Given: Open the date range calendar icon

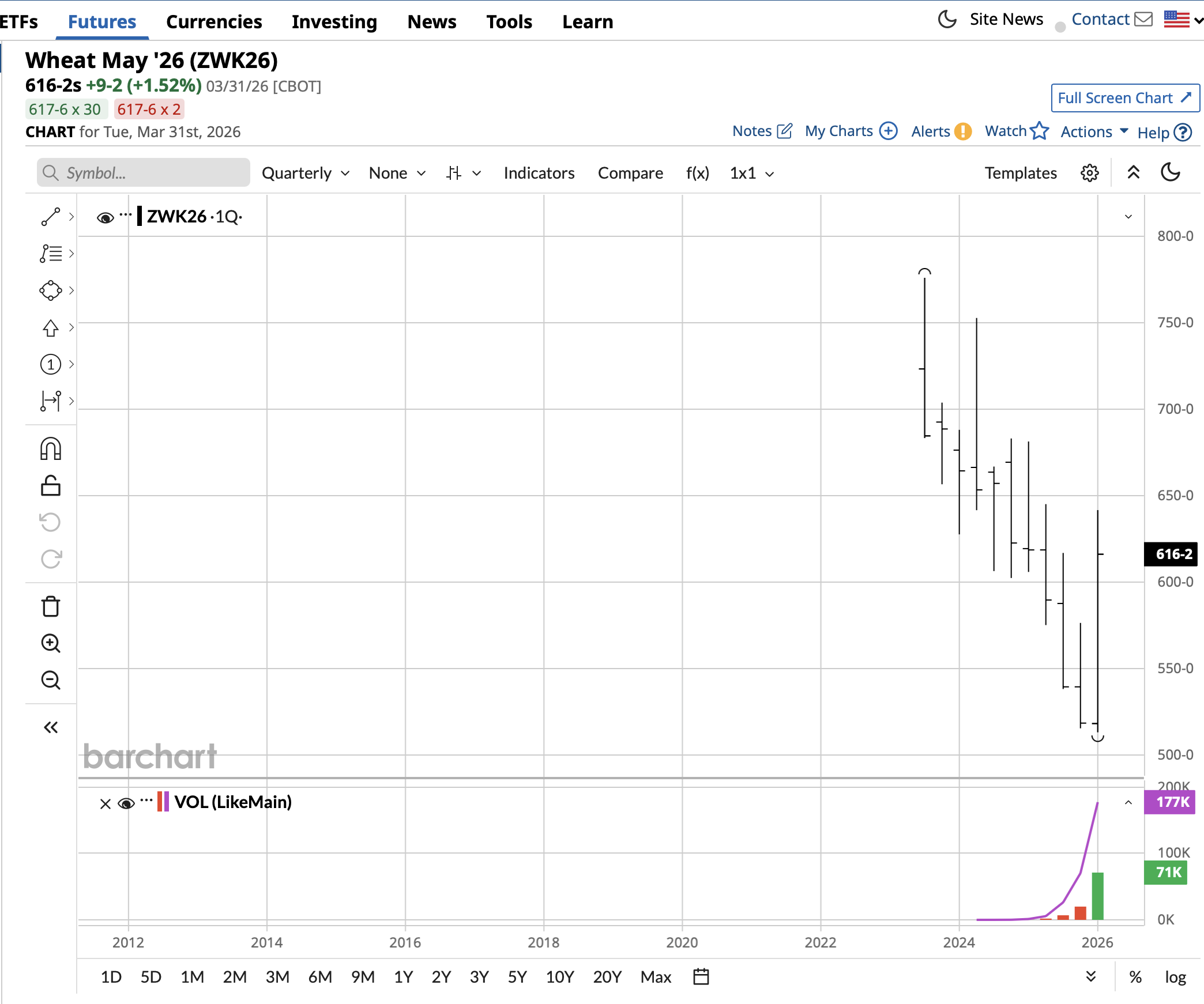Looking at the screenshot, I should (x=701, y=977).
